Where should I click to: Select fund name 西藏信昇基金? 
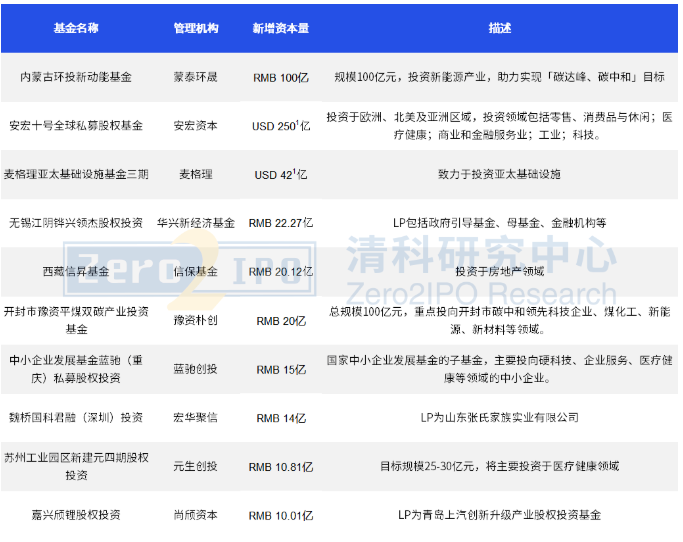click(76, 271)
